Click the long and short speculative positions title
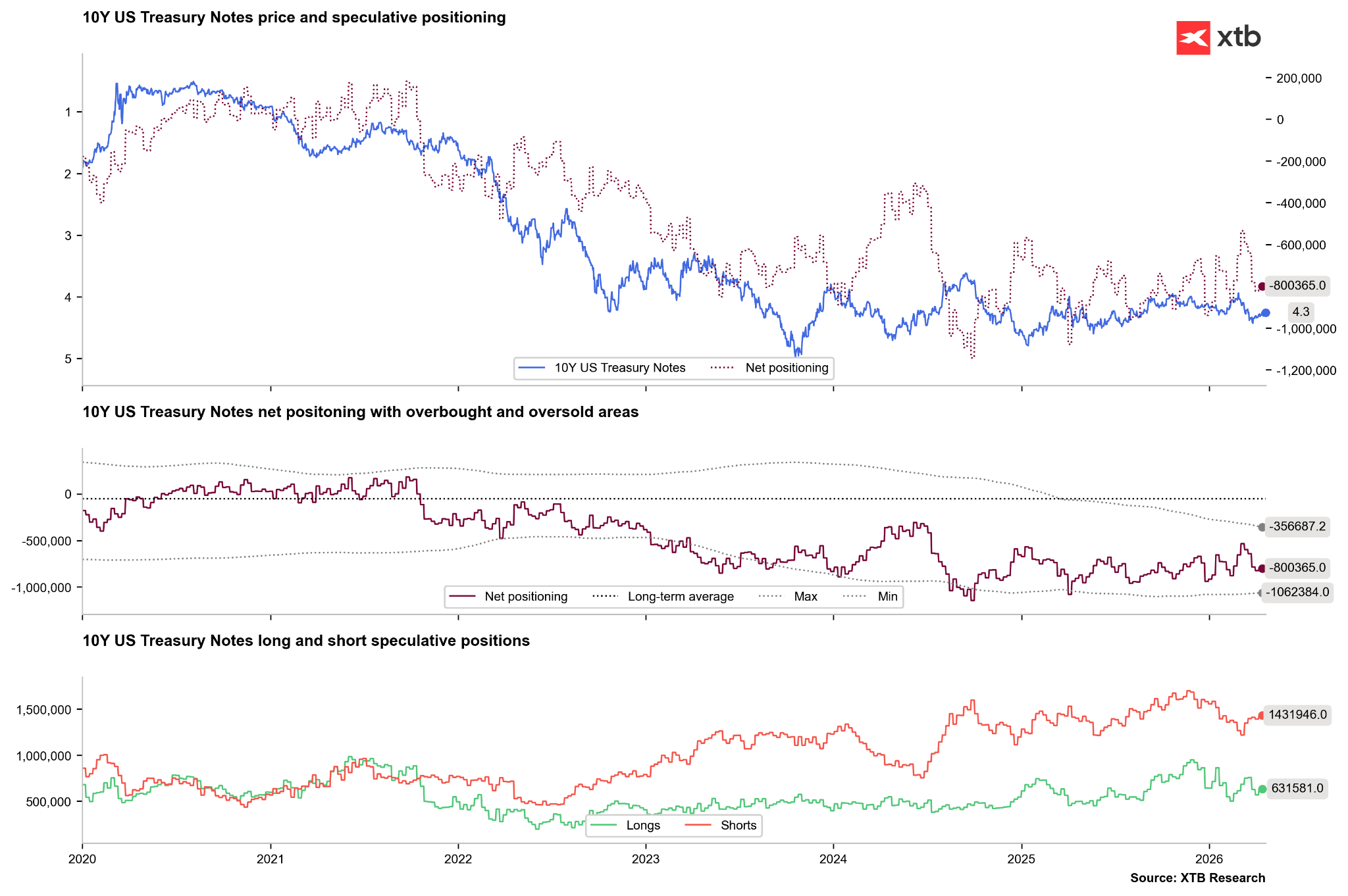Viewport: 1348px width, 896px height. (x=306, y=641)
